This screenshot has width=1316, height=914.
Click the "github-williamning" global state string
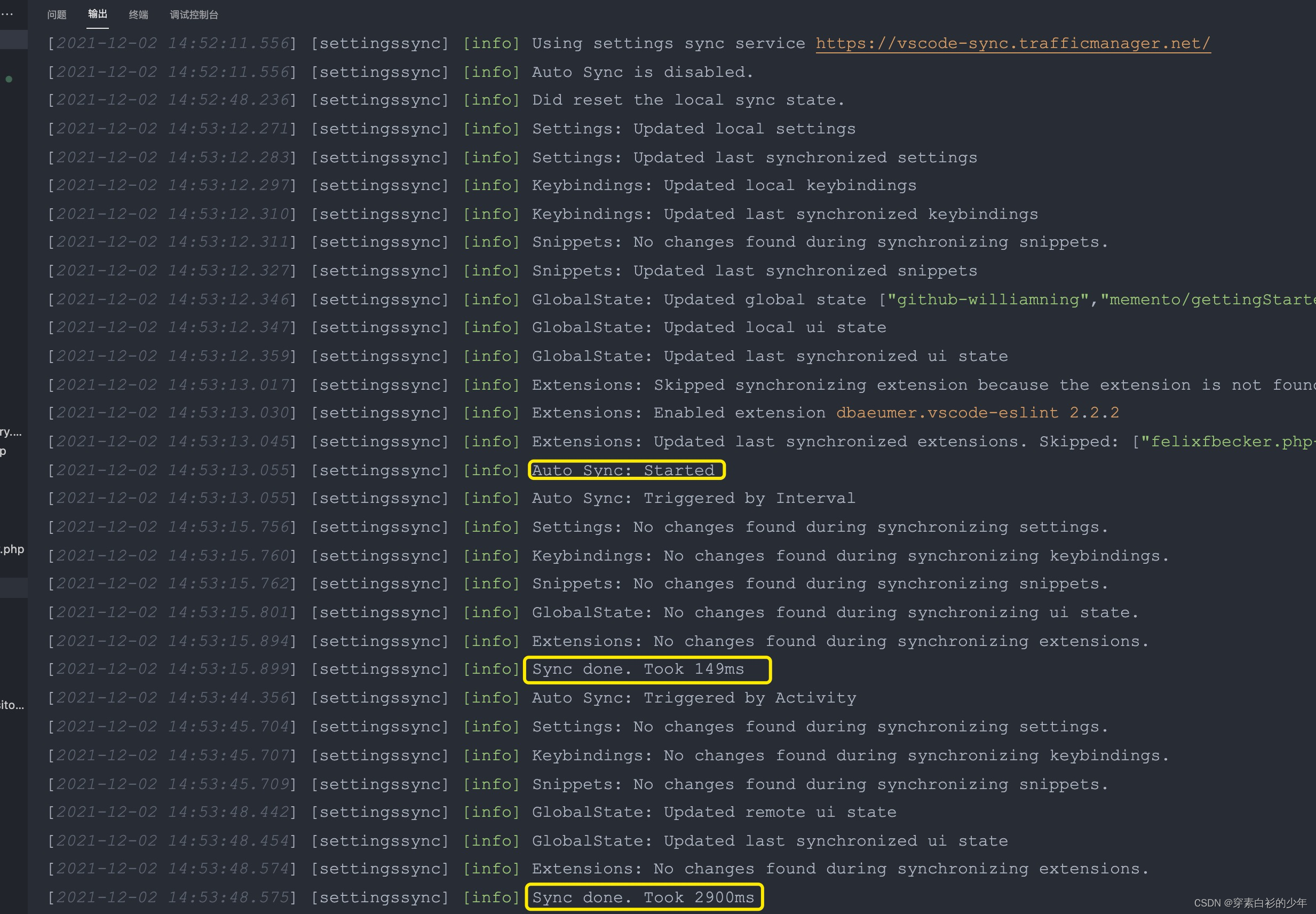click(x=987, y=300)
